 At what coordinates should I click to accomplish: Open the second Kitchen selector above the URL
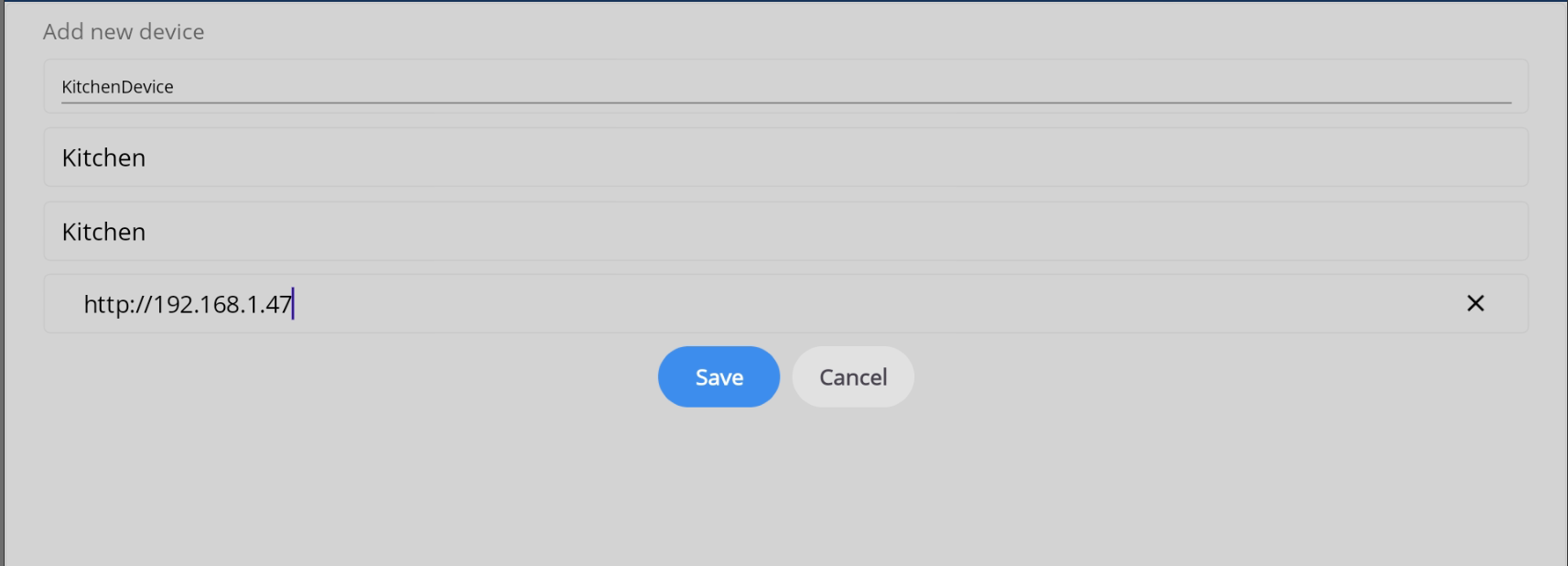(x=785, y=232)
